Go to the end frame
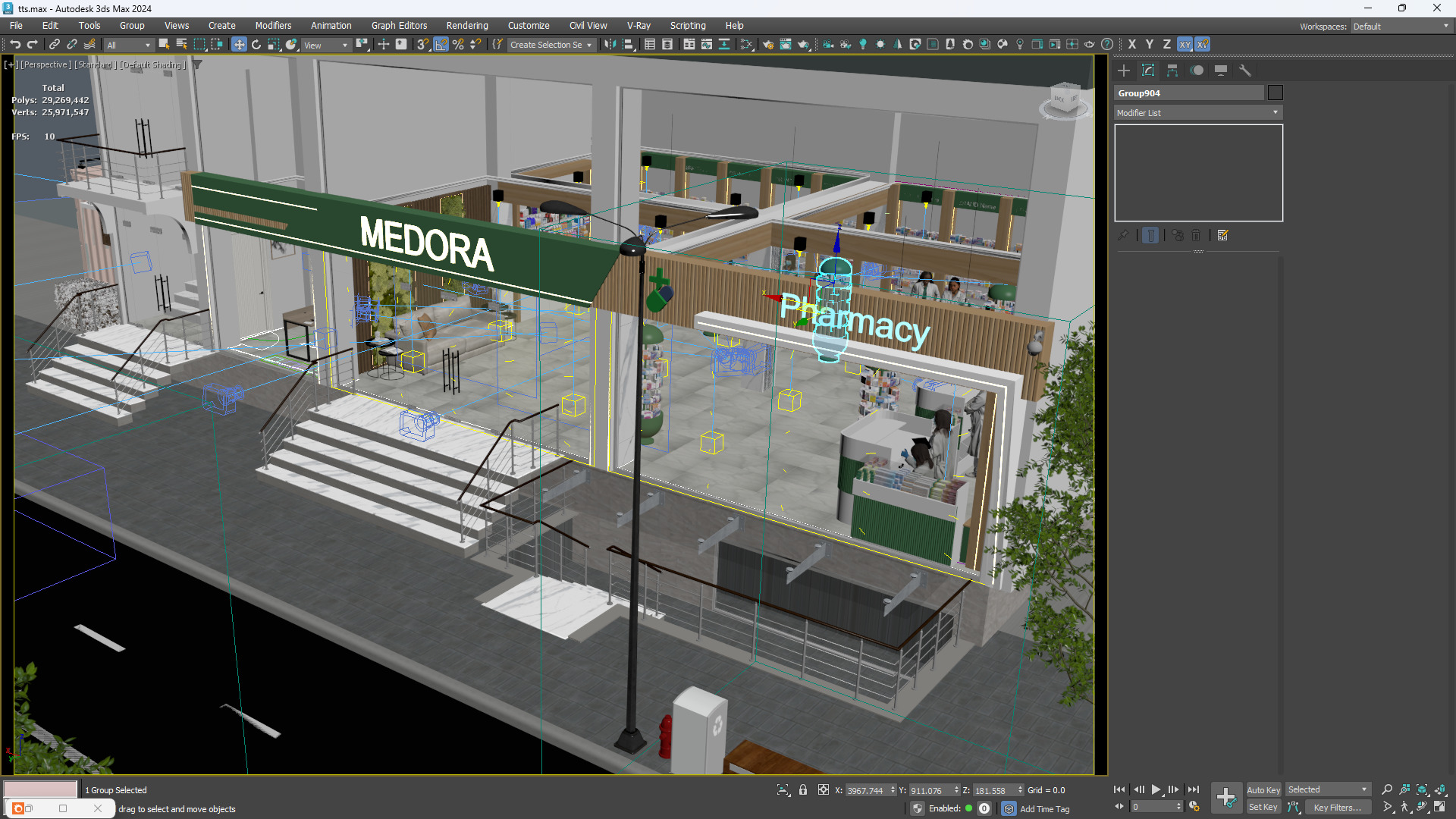Image resolution: width=1456 pixels, height=819 pixels. pyautogui.click(x=1194, y=789)
